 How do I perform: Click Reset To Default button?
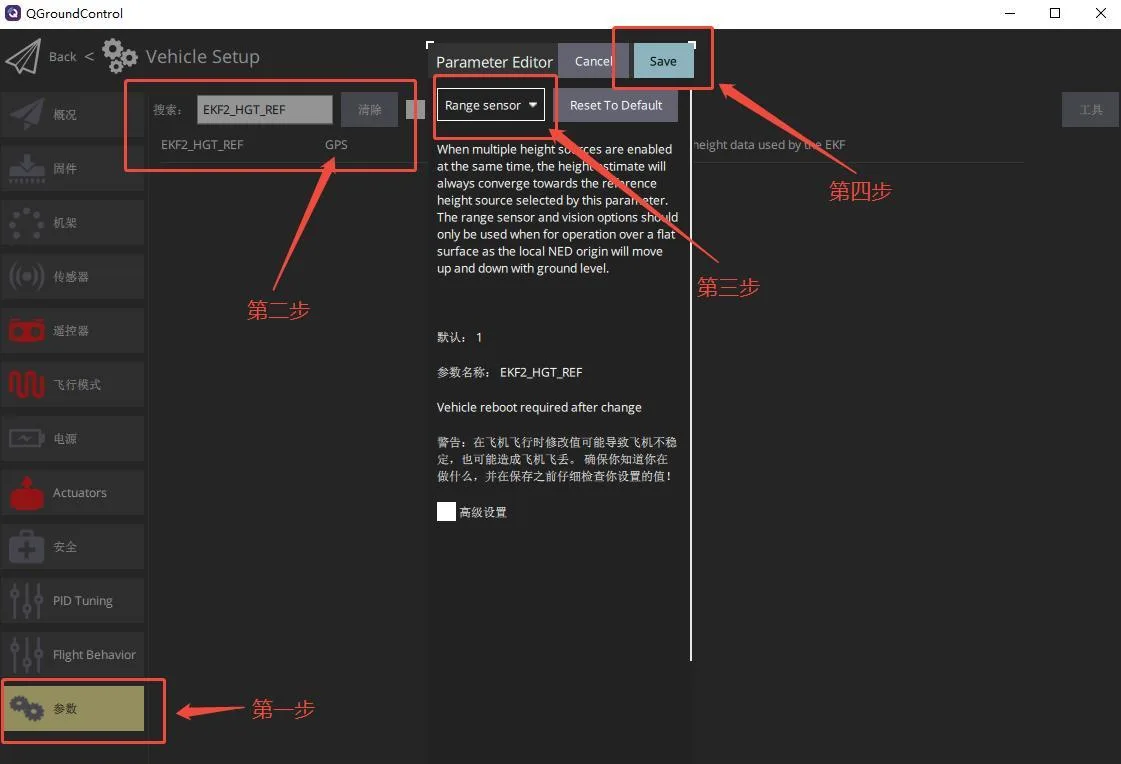(x=616, y=105)
